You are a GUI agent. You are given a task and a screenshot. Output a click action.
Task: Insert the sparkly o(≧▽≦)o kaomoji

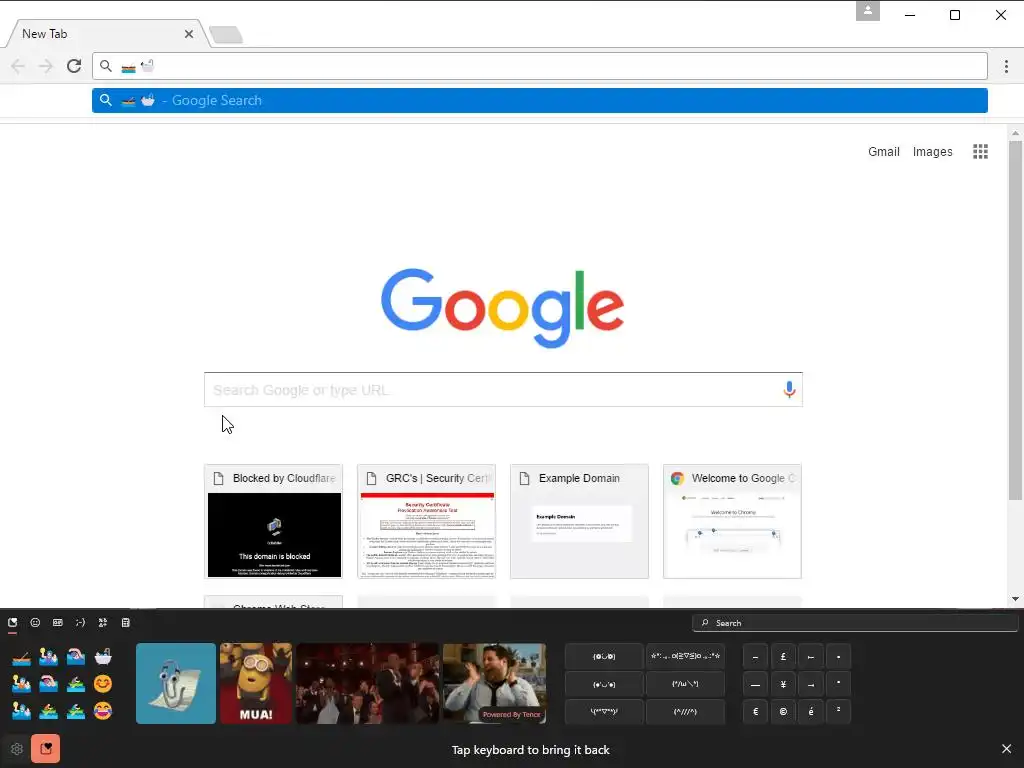click(685, 656)
